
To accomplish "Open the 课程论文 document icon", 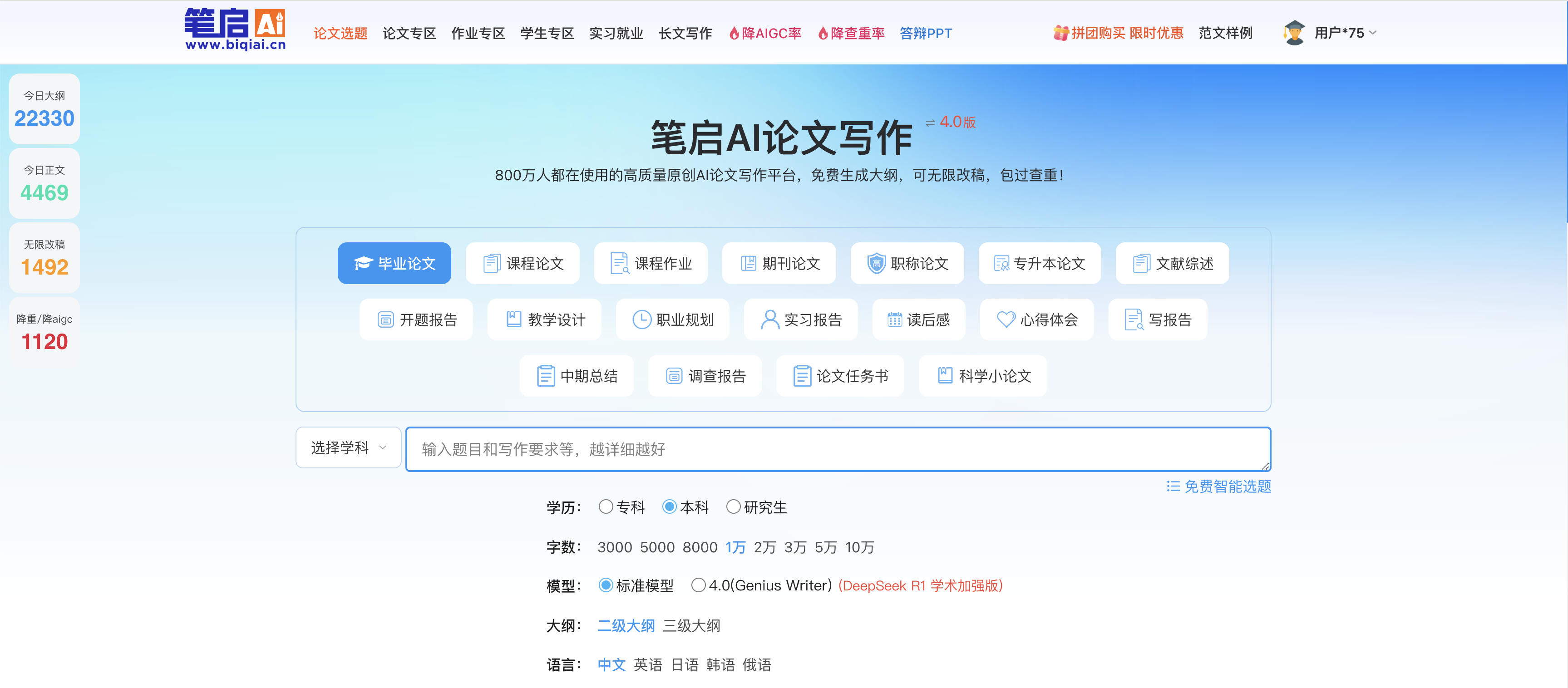I will coord(491,263).
